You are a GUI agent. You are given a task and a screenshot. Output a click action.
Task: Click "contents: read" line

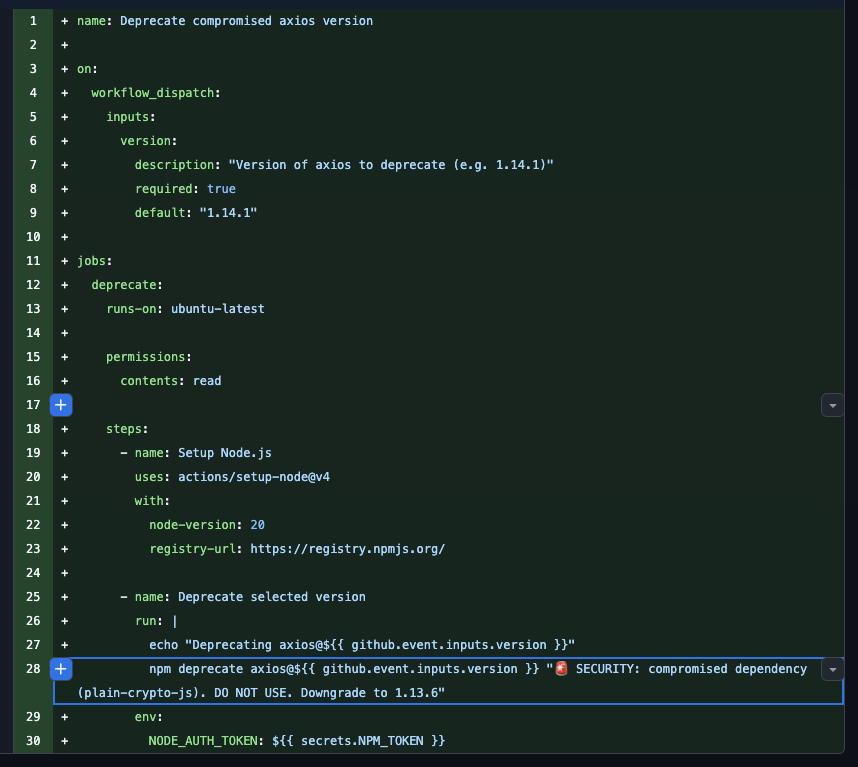[171, 381]
